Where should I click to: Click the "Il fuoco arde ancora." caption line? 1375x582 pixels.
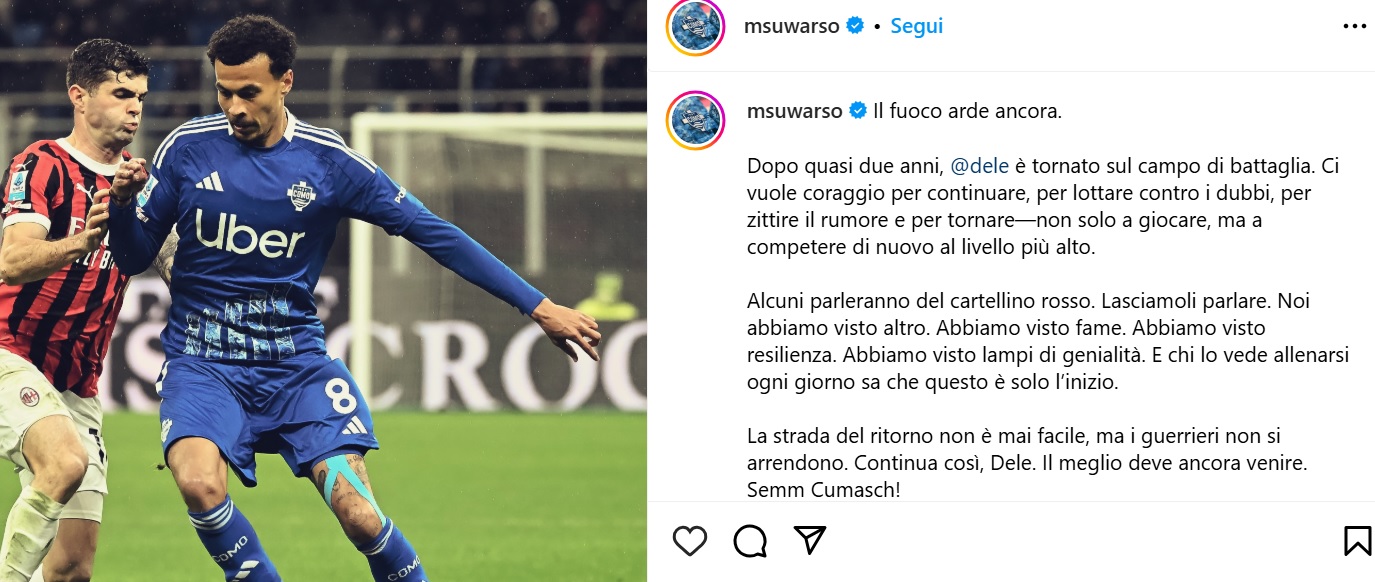click(967, 112)
